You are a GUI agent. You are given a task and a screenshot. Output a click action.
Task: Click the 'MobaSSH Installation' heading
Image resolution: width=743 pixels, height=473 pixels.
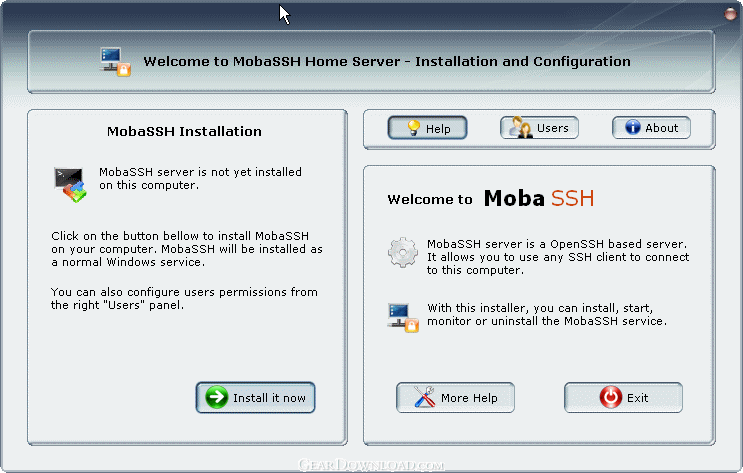coord(184,131)
